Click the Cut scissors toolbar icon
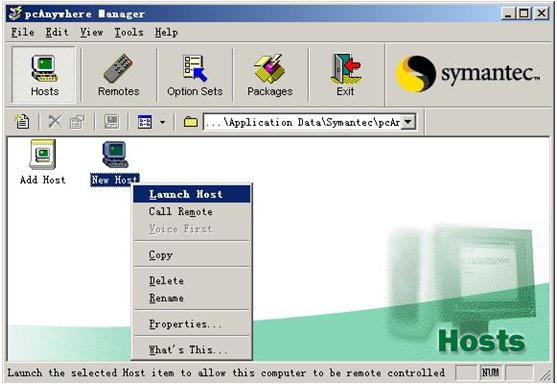The width and height of the screenshot is (557, 384). pos(55,122)
